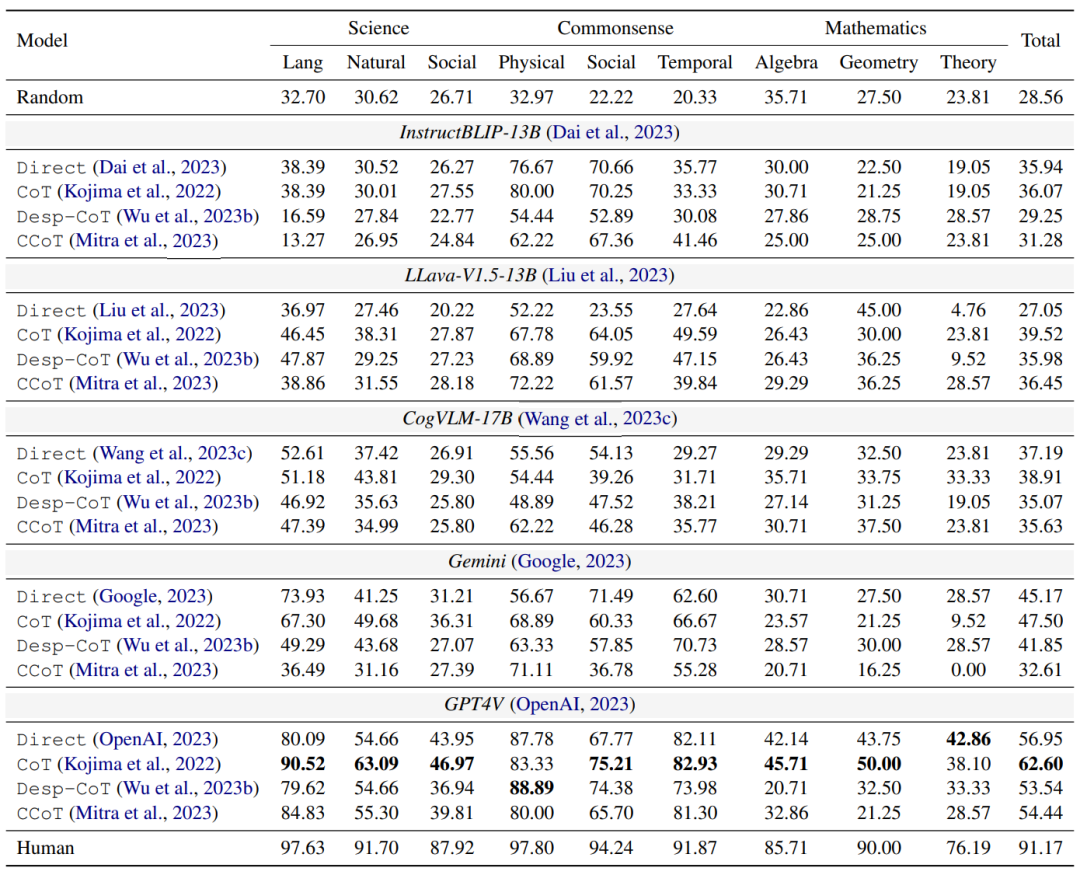This screenshot has height=875, width=1080.
Task: Select the Physical value 76.67
Action: click(531, 167)
